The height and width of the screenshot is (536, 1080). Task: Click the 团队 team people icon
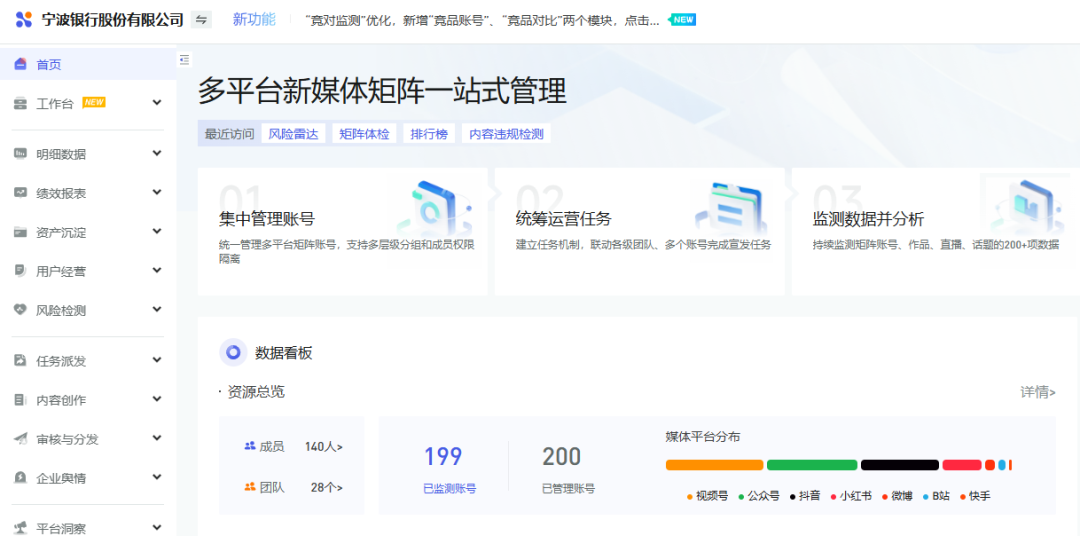click(x=250, y=487)
